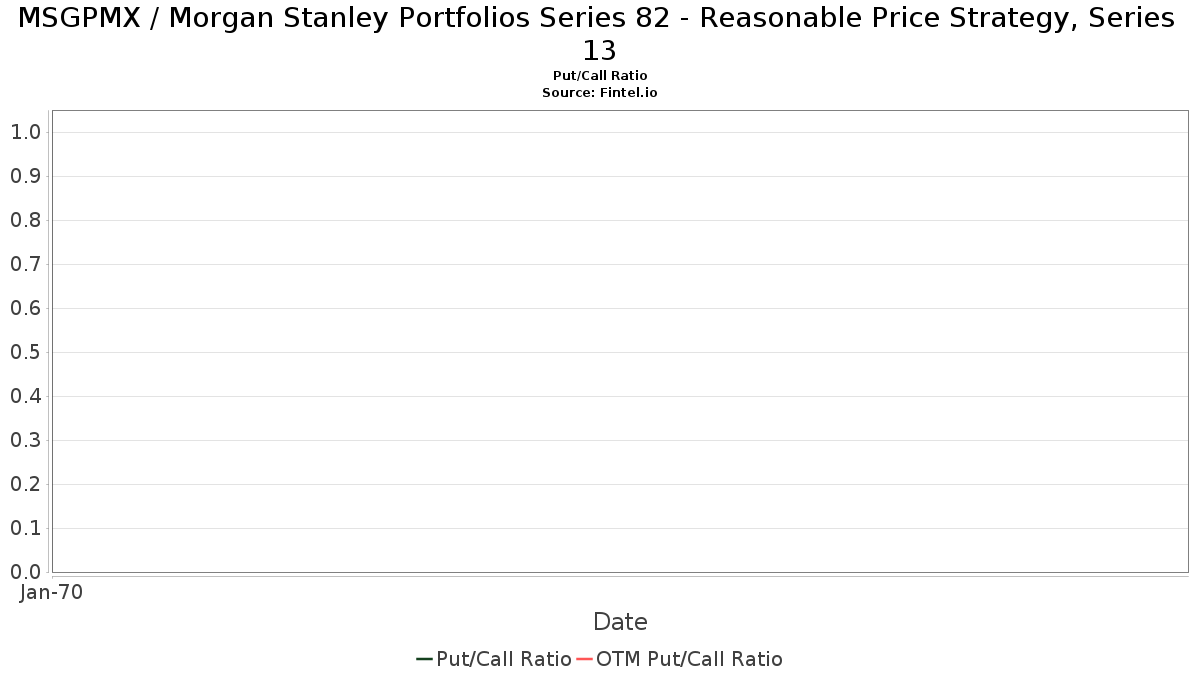Screen dimensions: 1200x675
Task: Open the Source: Fintel.io link
Action: click(600, 92)
